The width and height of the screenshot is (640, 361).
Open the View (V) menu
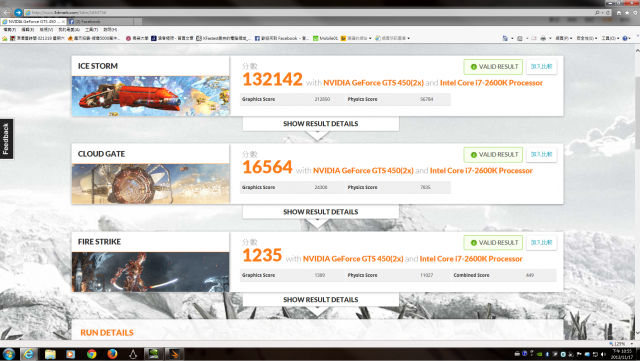click(x=46, y=30)
